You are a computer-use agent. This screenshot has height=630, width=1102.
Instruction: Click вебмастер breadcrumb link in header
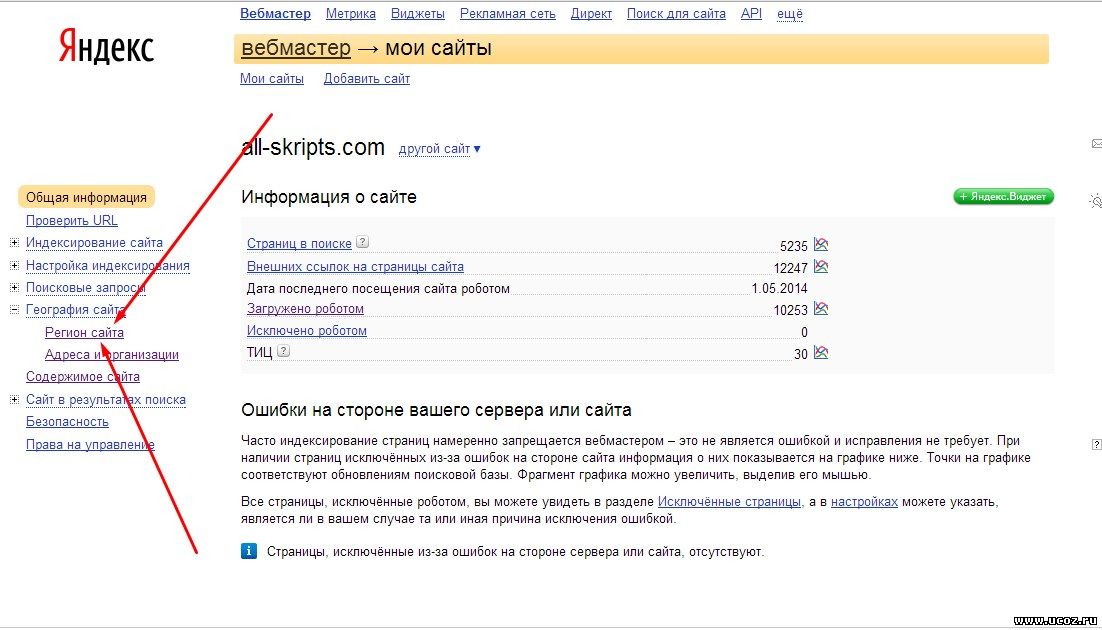pyautogui.click(x=296, y=48)
